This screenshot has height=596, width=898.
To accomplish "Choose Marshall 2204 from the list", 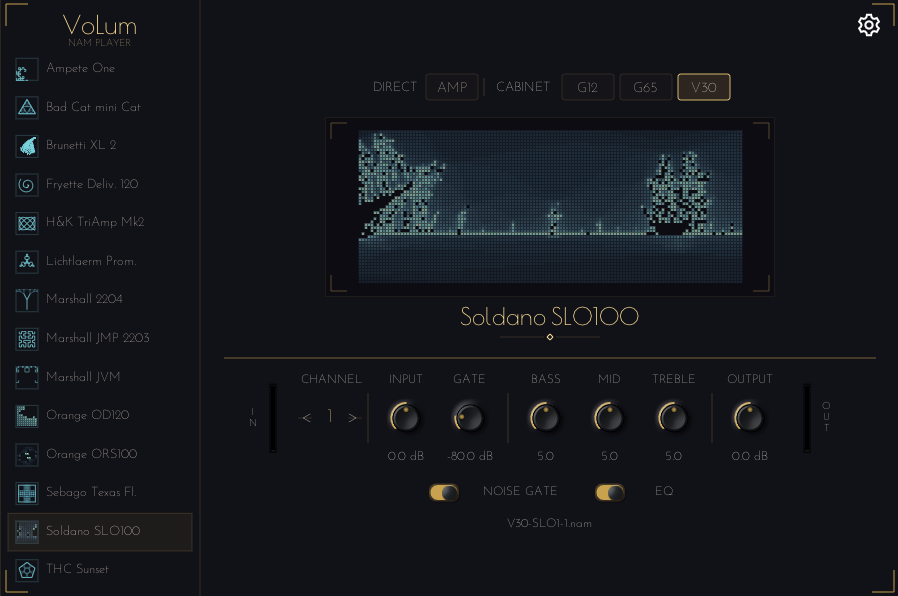I will (x=100, y=299).
